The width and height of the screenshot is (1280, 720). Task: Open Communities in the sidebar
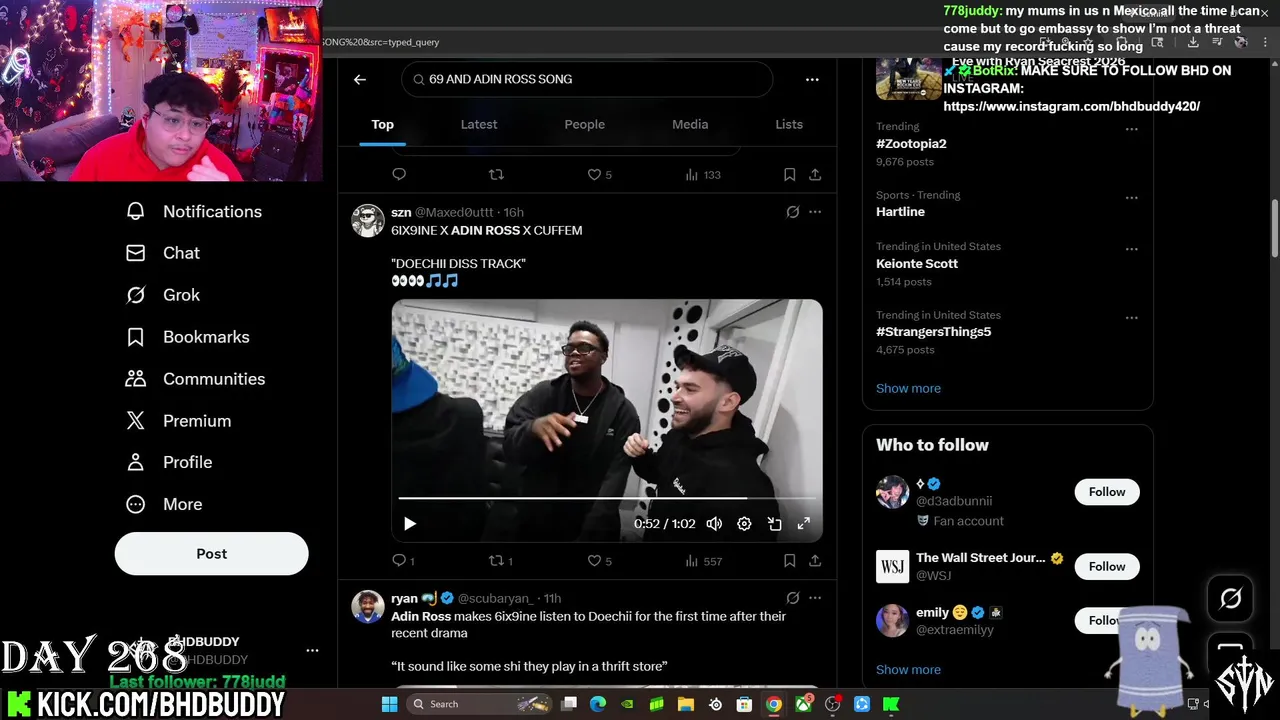(x=196, y=379)
